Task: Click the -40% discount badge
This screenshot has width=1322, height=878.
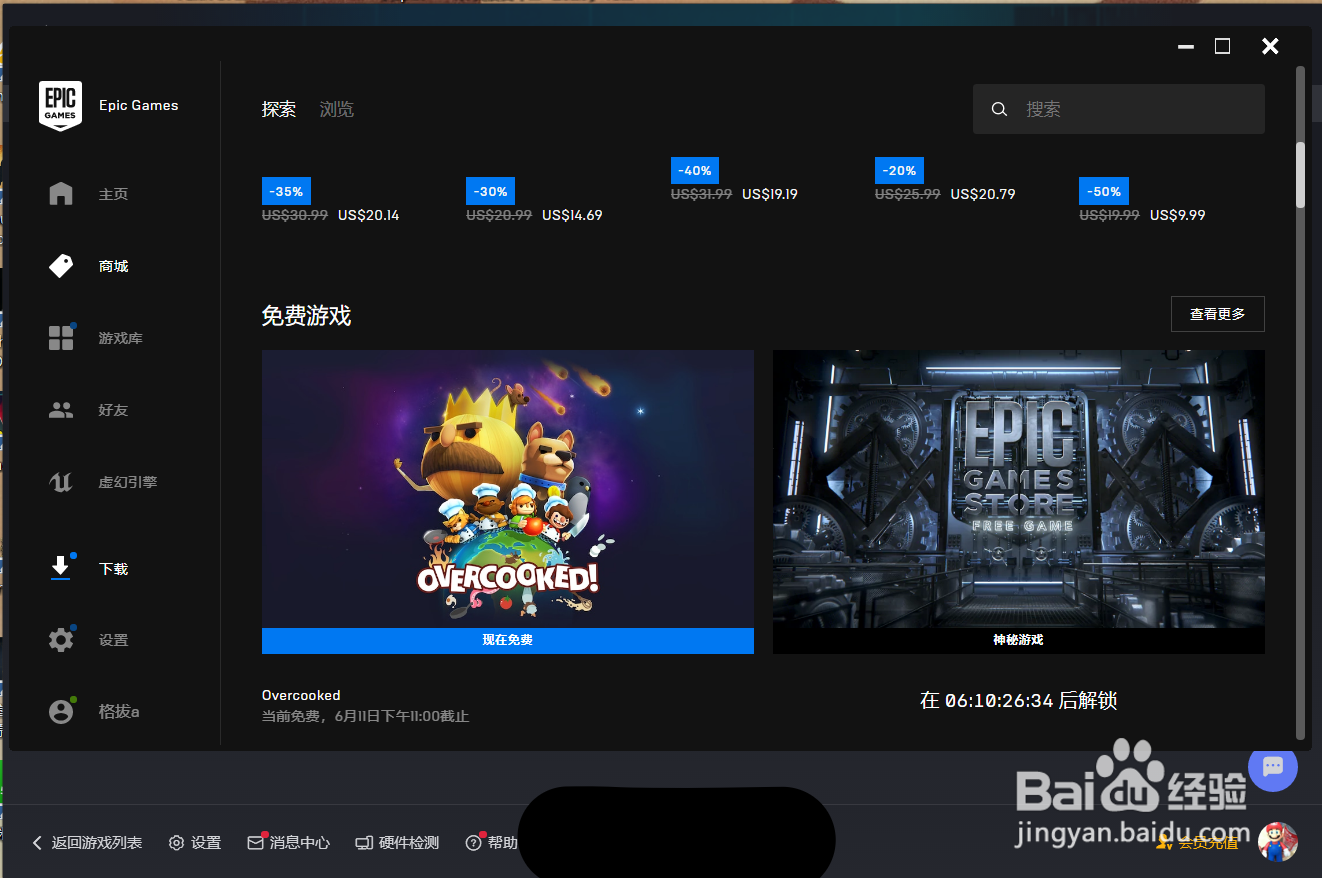Action: (695, 170)
